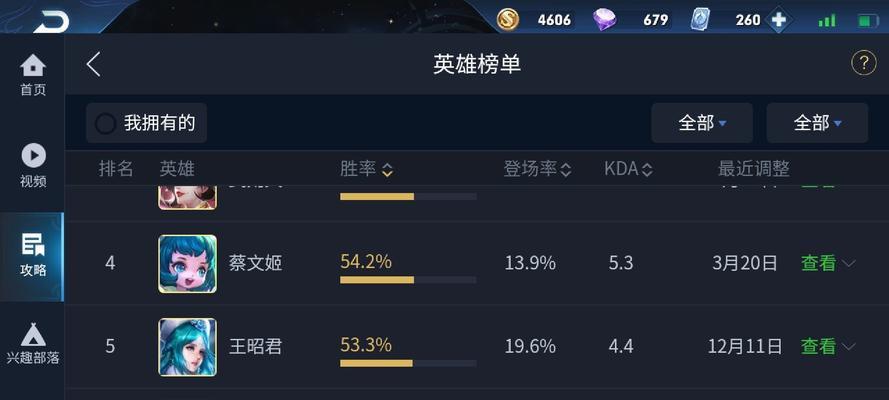This screenshot has width=889, height=400.
Task: Click 王昭君 hero portrait thumbnail
Action: pyautogui.click(x=187, y=347)
